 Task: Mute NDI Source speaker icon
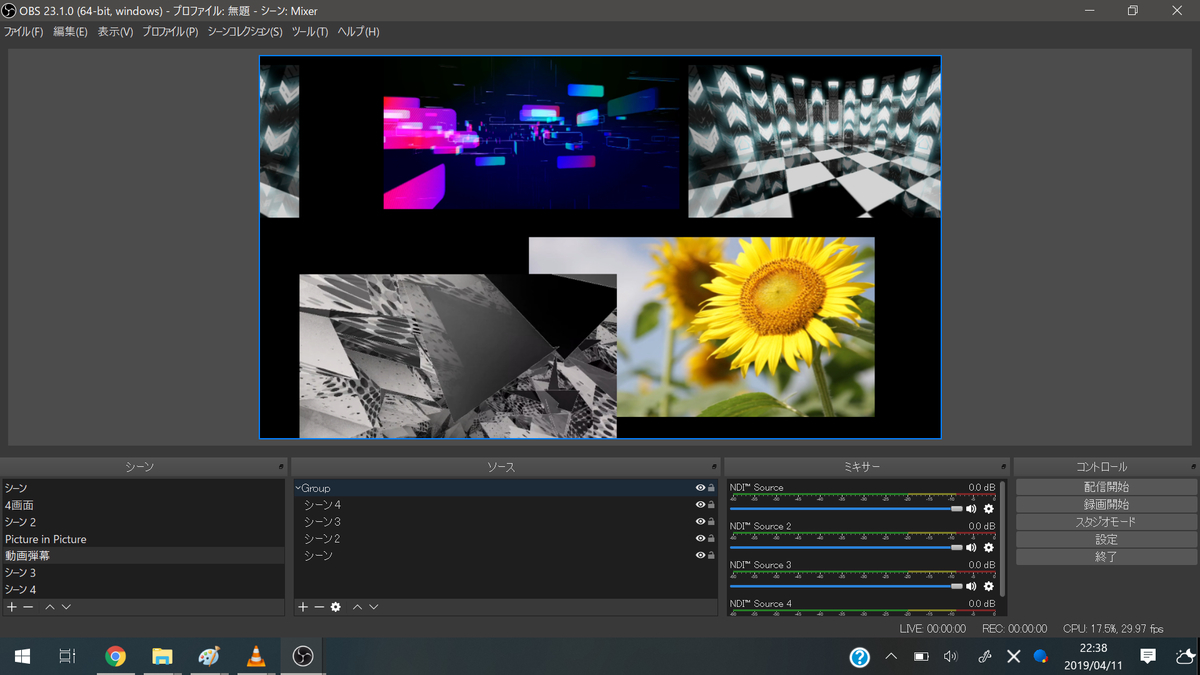(x=971, y=509)
